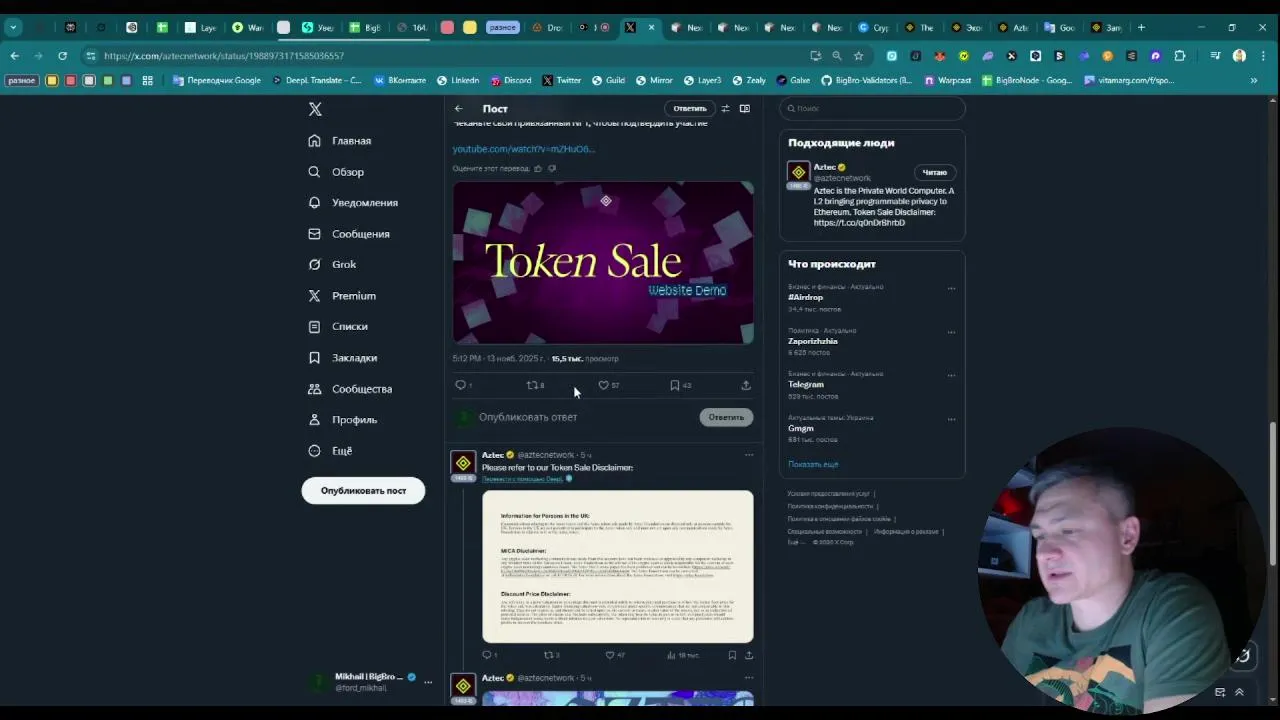Open the youtube.com/watch link in the post
This screenshot has width=1280, height=720.
[x=523, y=149]
